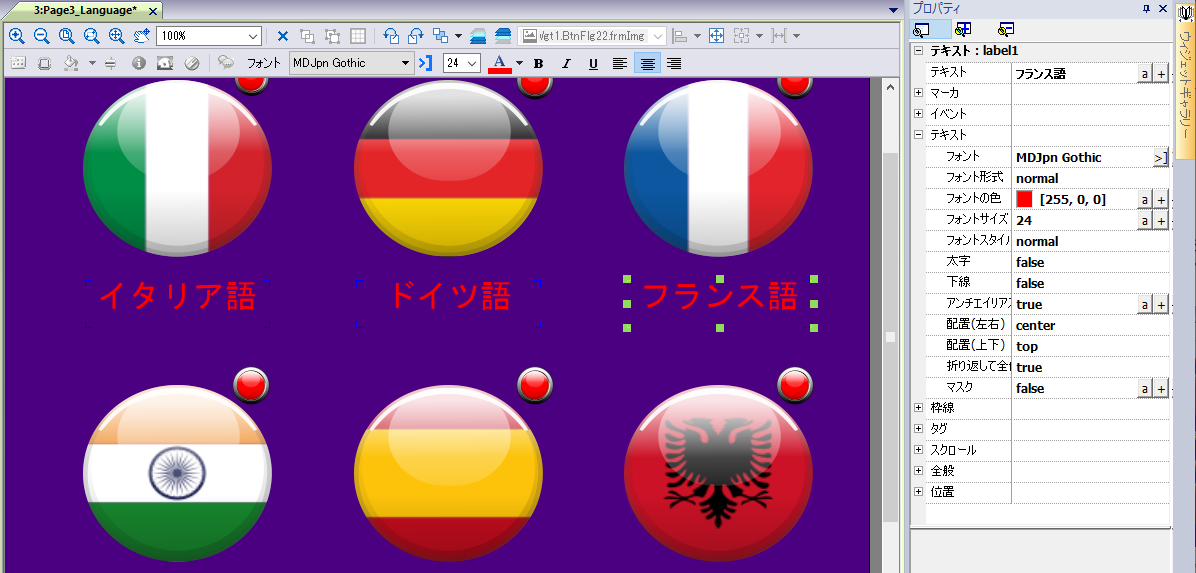Align text right
Image resolution: width=1196 pixels, height=573 pixels.
point(674,64)
